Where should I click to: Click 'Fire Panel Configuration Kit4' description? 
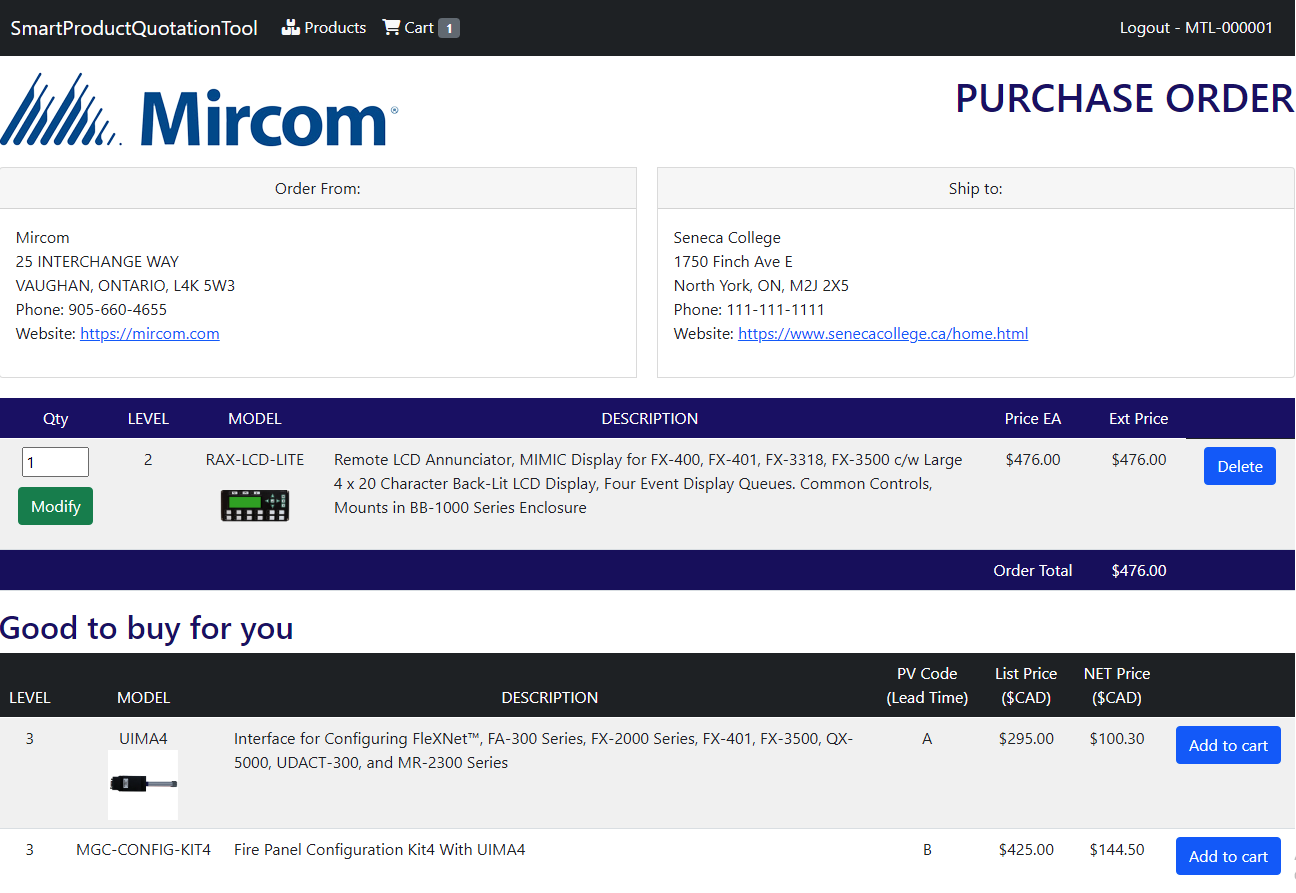[x=380, y=850]
